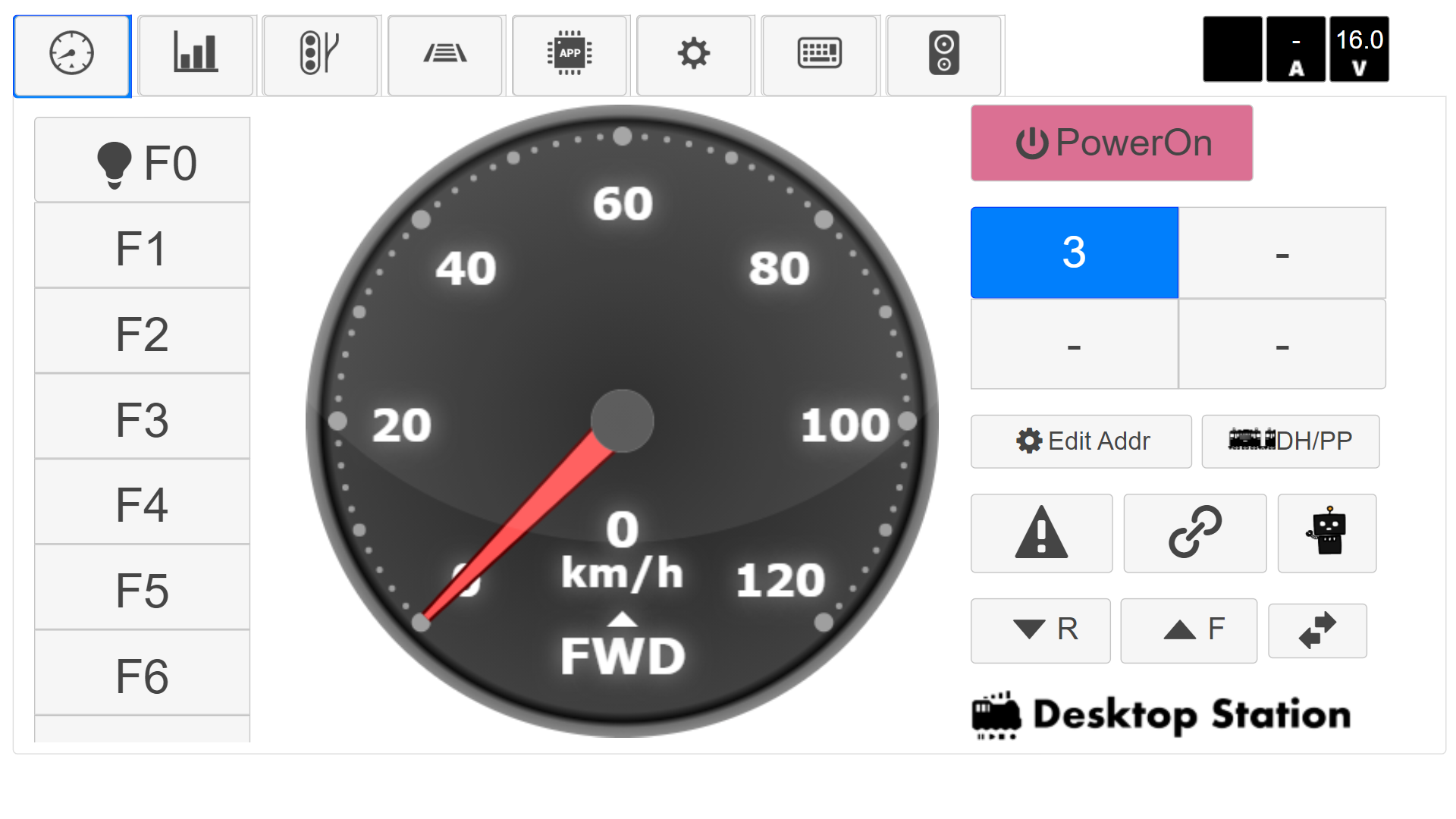
Task: Open the keyboard tab icon
Action: [819, 55]
